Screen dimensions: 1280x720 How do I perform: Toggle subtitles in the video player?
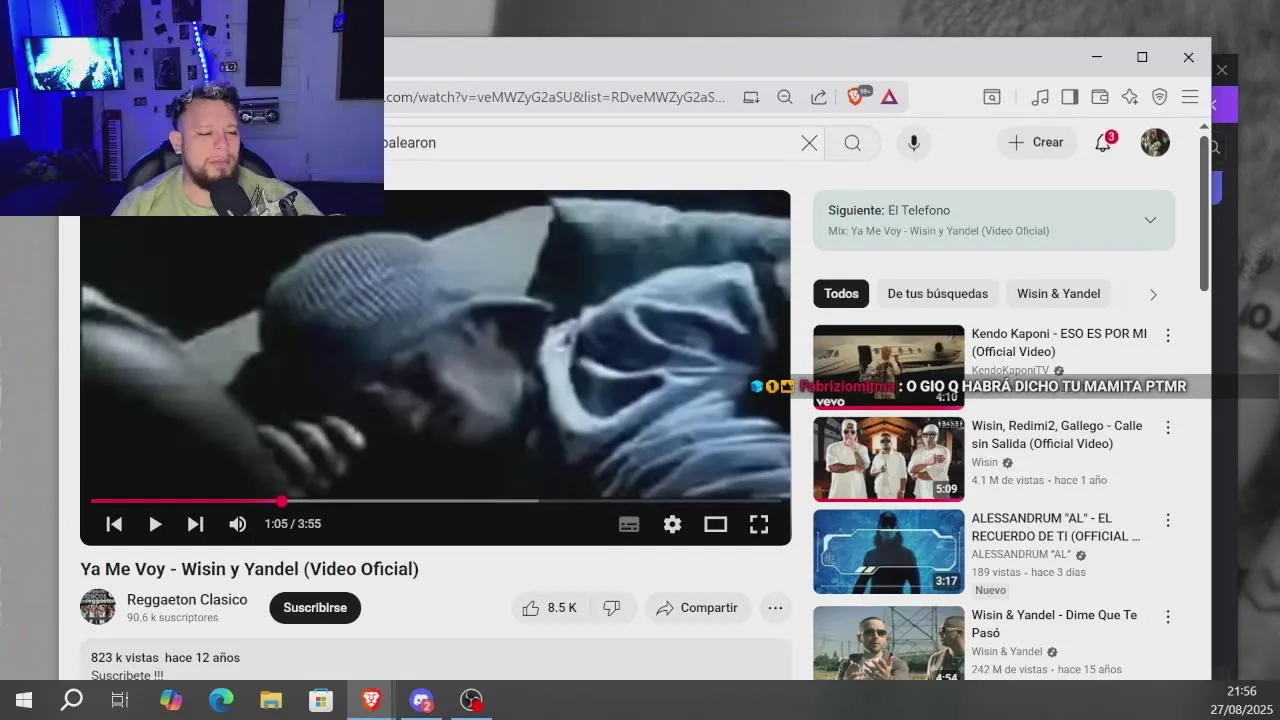pyautogui.click(x=629, y=524)
